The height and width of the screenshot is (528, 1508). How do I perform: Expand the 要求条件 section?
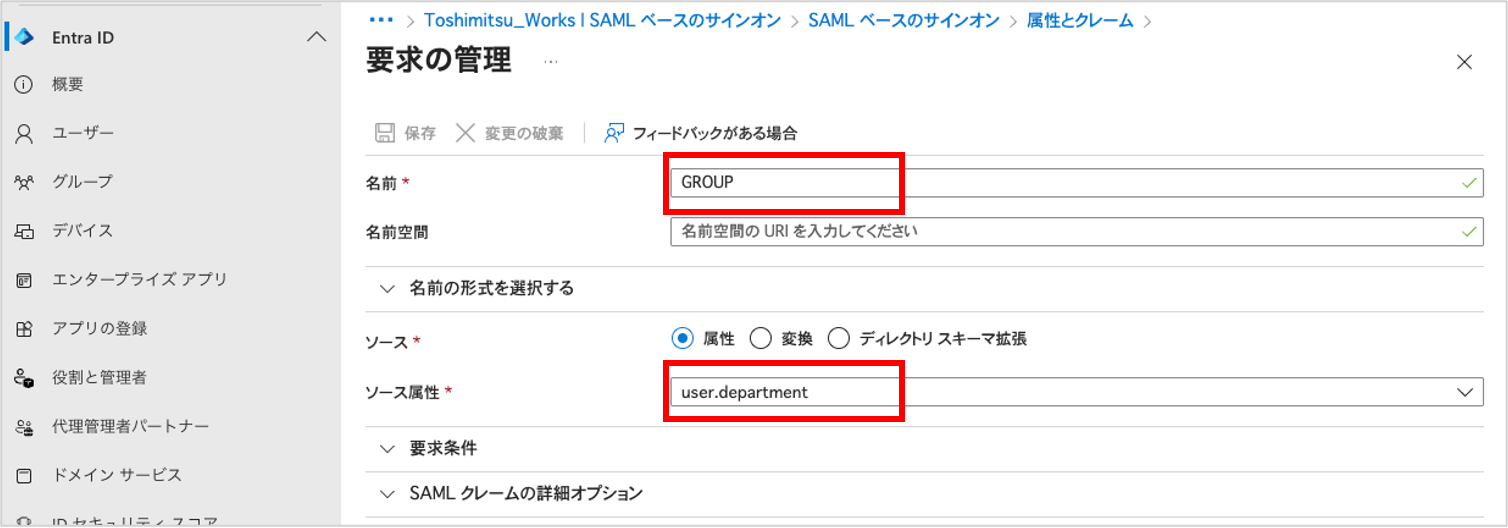(388, 448)
